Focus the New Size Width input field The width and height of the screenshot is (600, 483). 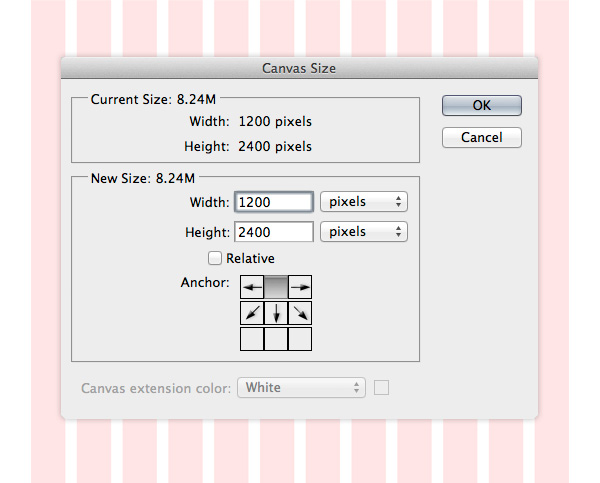click(x=273, y=202)
